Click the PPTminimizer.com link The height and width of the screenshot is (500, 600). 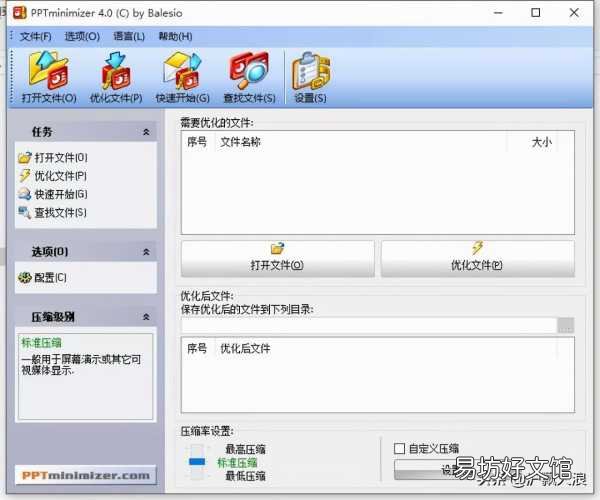click(x=86, y=476)
